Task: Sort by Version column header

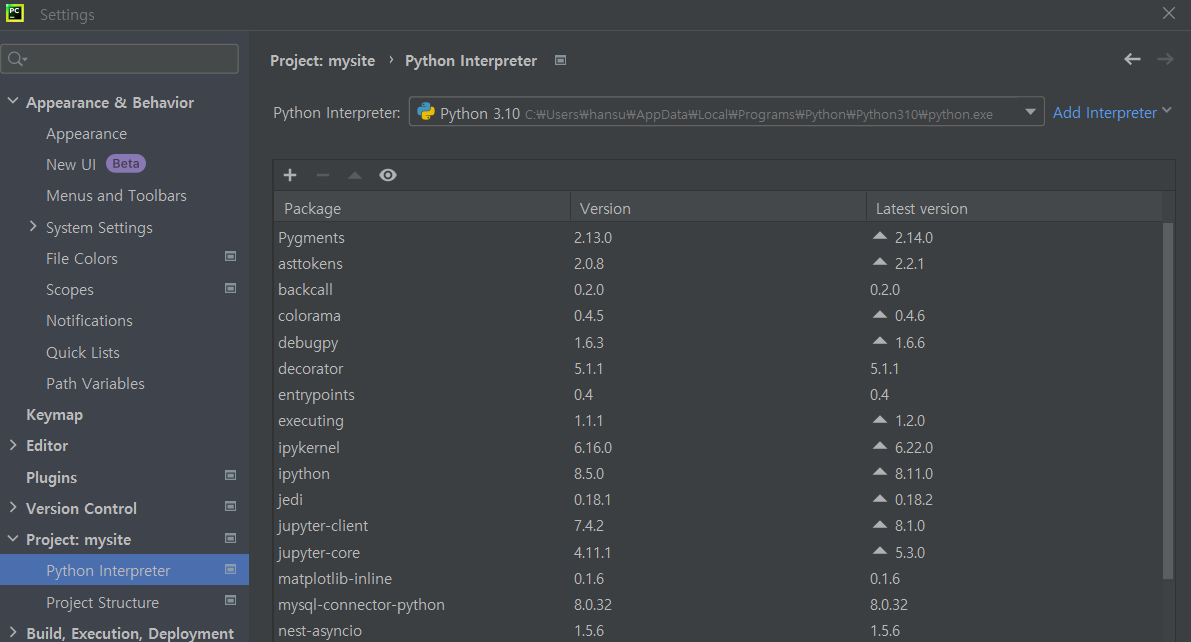Action: click(x=718, y=207)
